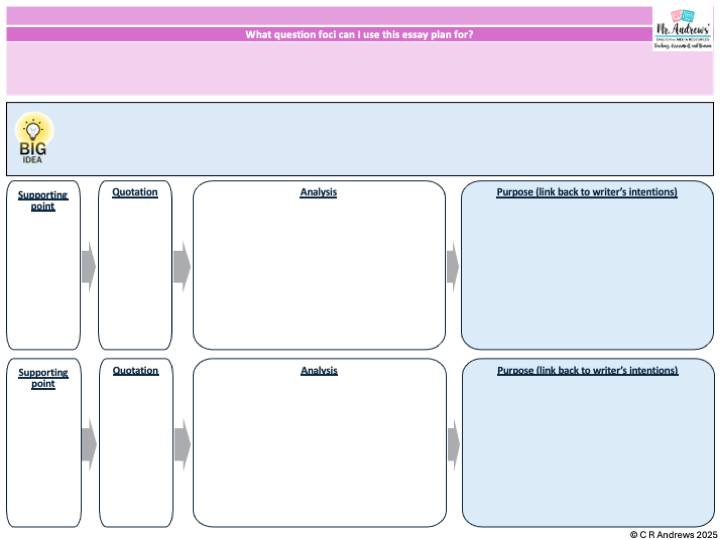The image size is (720, 540).
Task: Click top-row arrow between Quotation and Analysis
Action: (x=181, y=266)
